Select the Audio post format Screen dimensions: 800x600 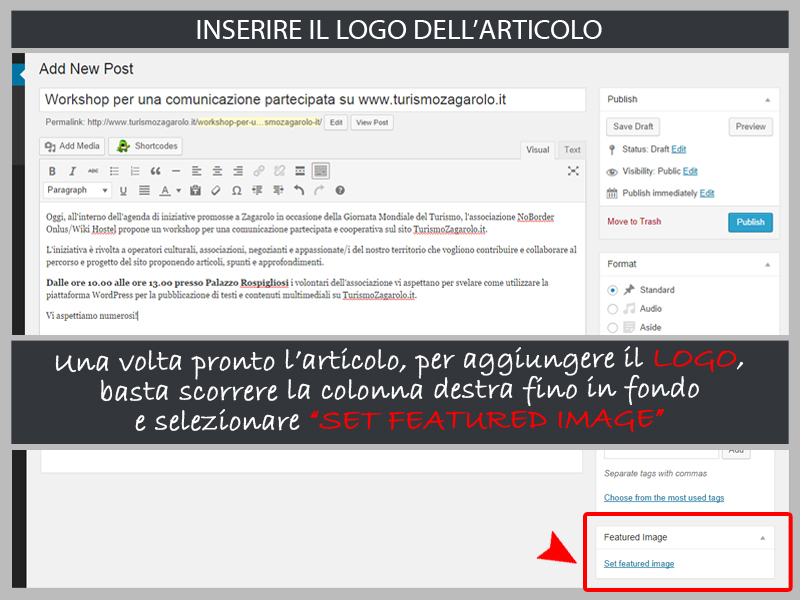(x=613, y=309)
